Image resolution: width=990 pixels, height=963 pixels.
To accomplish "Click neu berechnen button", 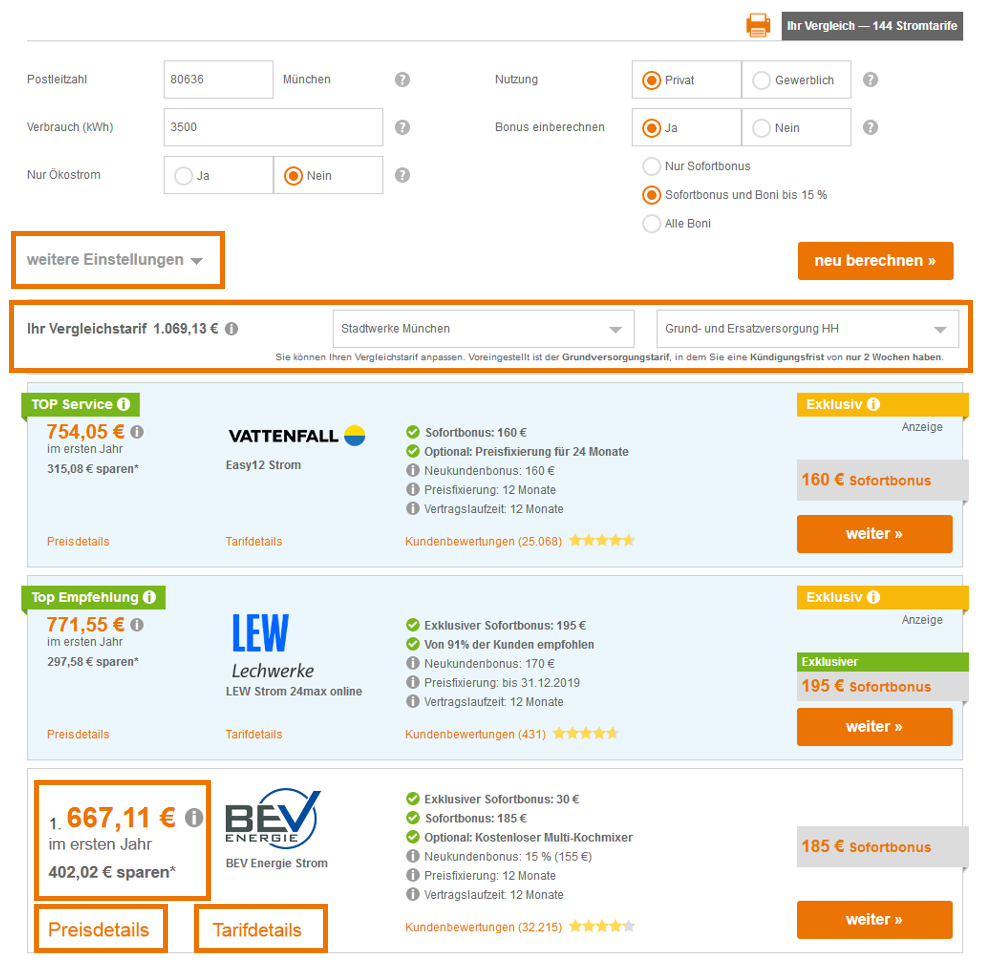I will [x=875, y=261].
